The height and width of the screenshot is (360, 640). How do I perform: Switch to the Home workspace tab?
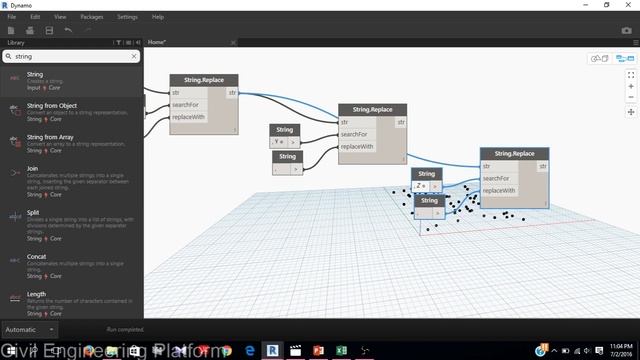[157, 42]
